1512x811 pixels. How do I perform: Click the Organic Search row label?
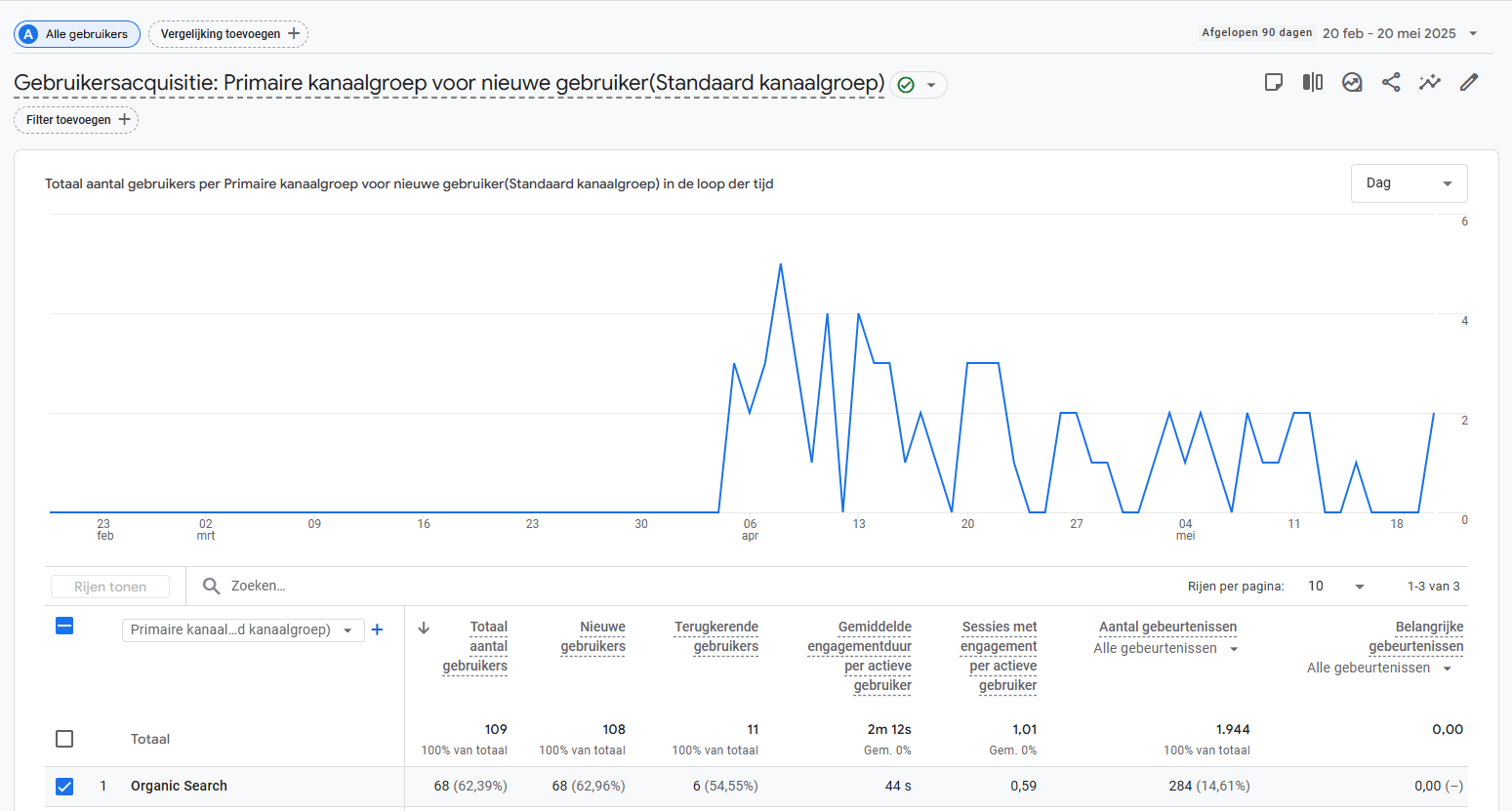tap(179, 786)
